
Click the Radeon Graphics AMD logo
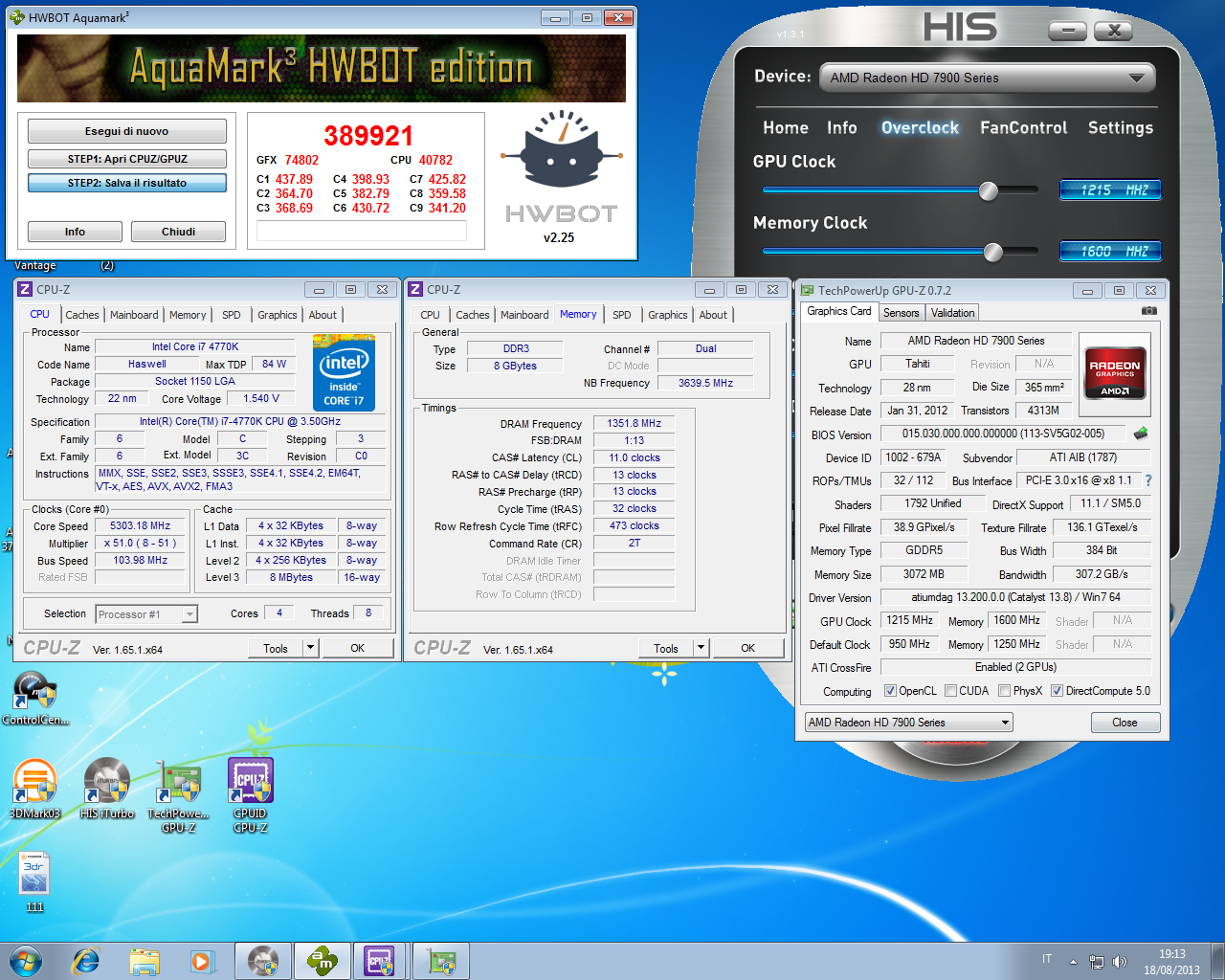tap(1115, 372)
